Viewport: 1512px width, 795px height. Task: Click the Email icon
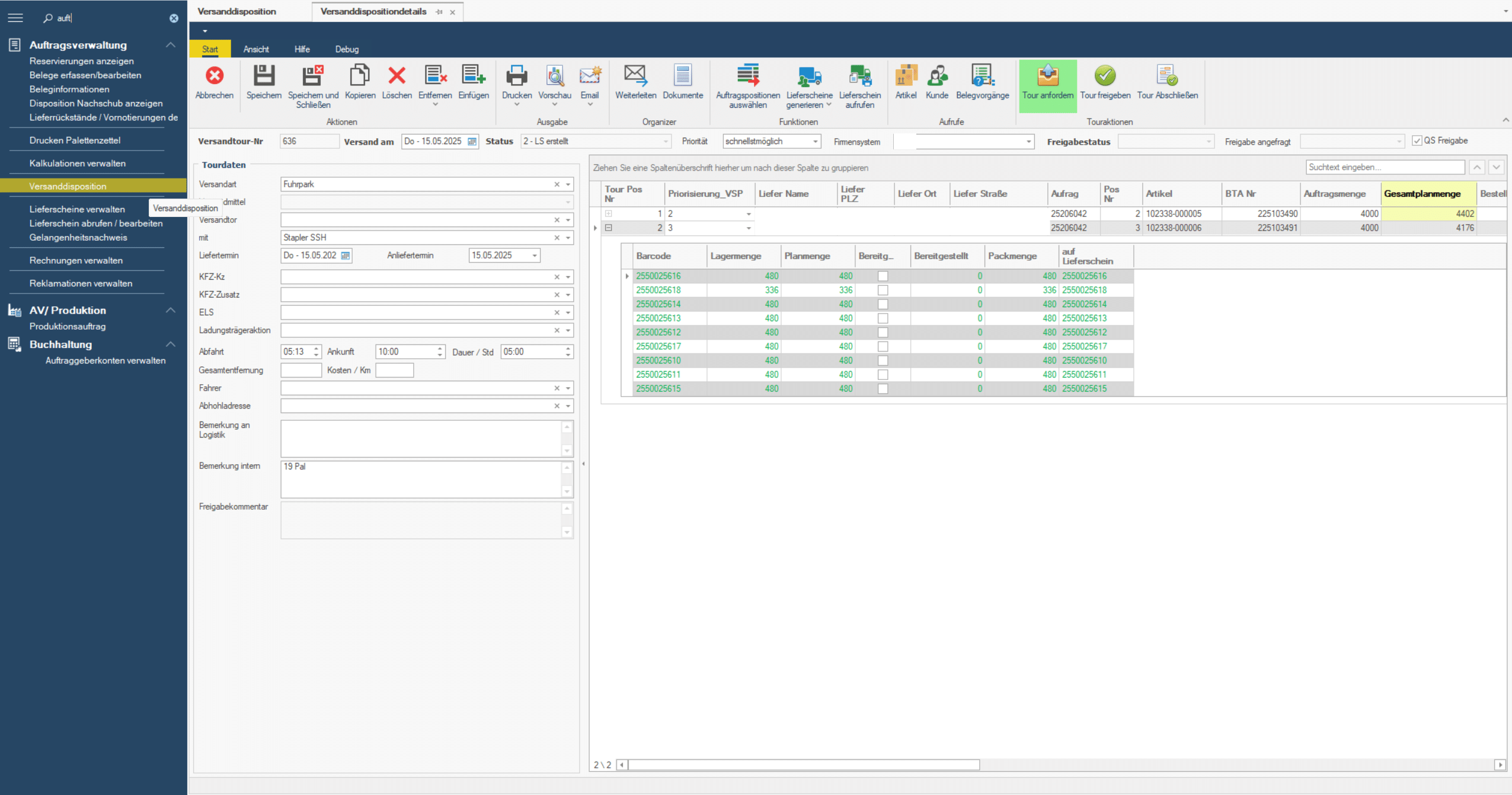[590, 76]
